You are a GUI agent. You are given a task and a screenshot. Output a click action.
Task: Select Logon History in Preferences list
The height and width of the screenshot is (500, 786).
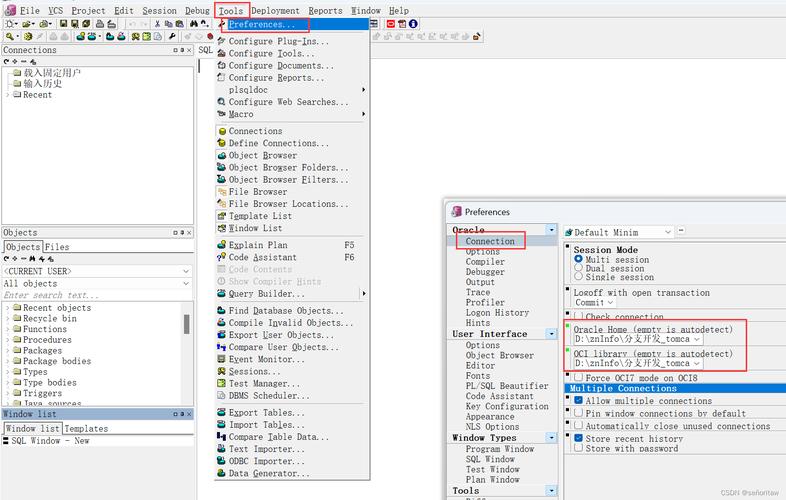[497, 312]
